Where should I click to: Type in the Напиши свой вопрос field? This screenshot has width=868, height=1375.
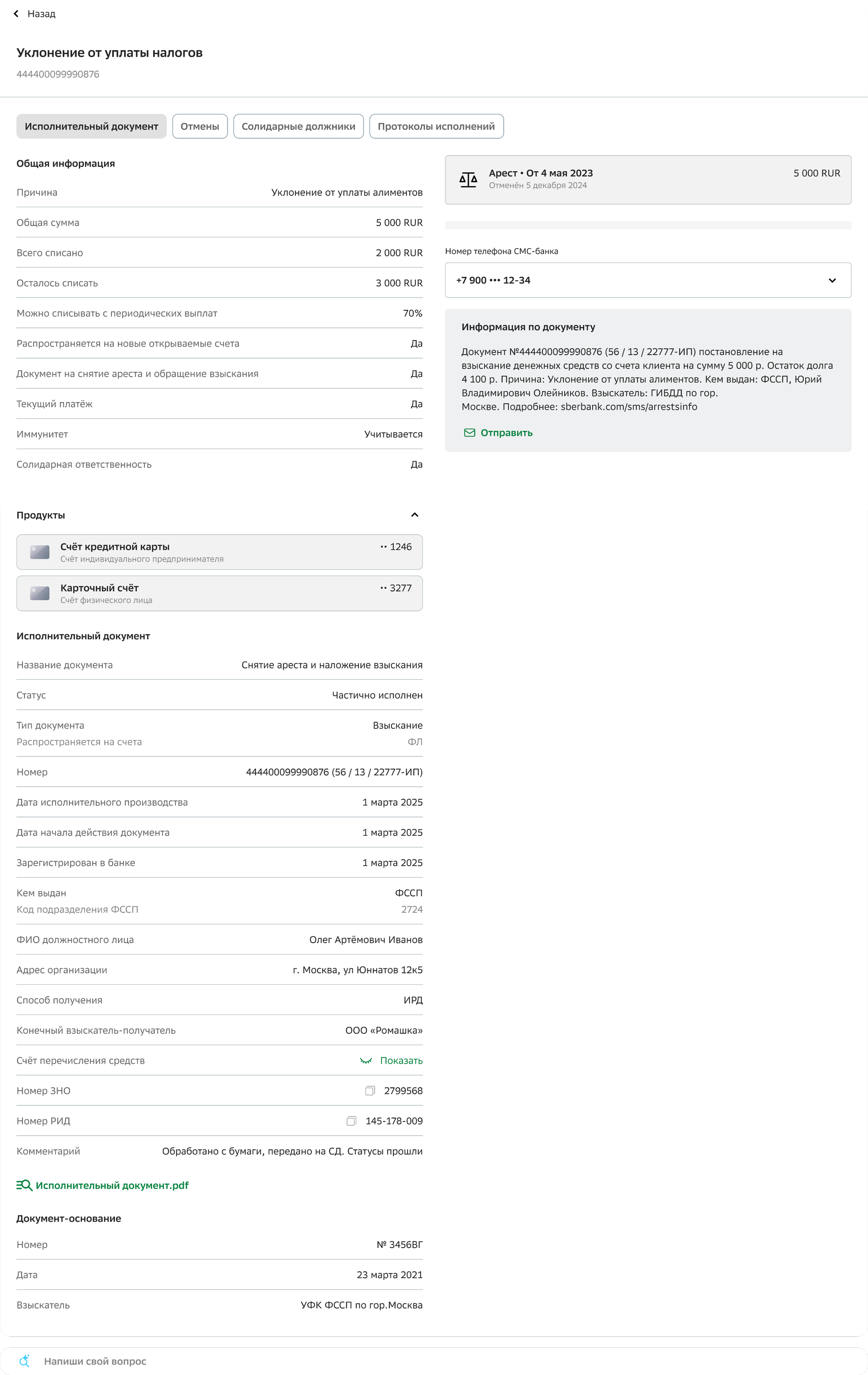[x=228, y=1361]
